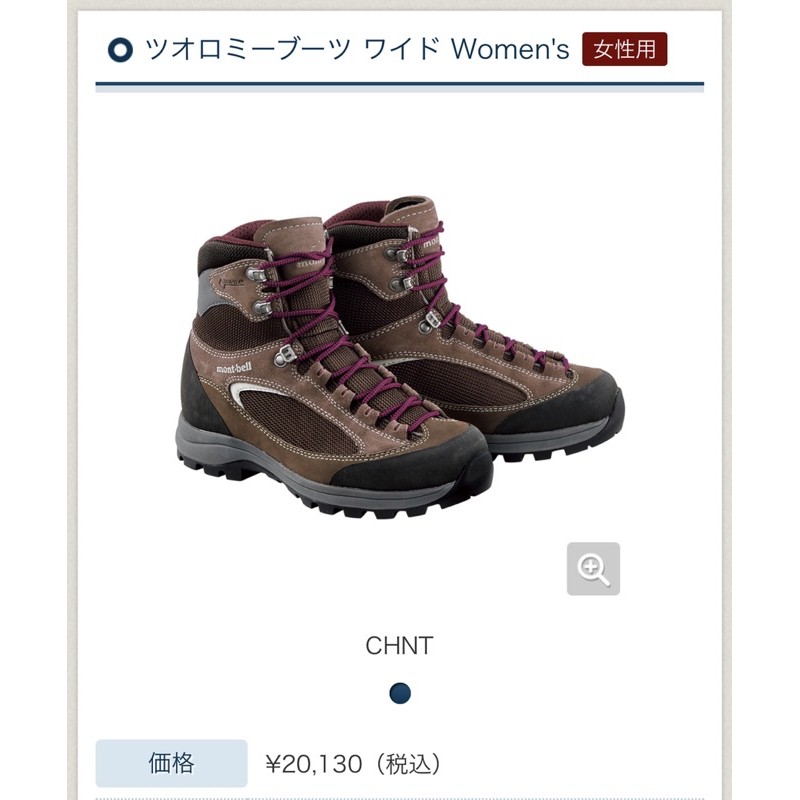The image size is (800, 800).
Task: Click the blue divider line under title
Action: pyautogui.click(x=399, y=84)
